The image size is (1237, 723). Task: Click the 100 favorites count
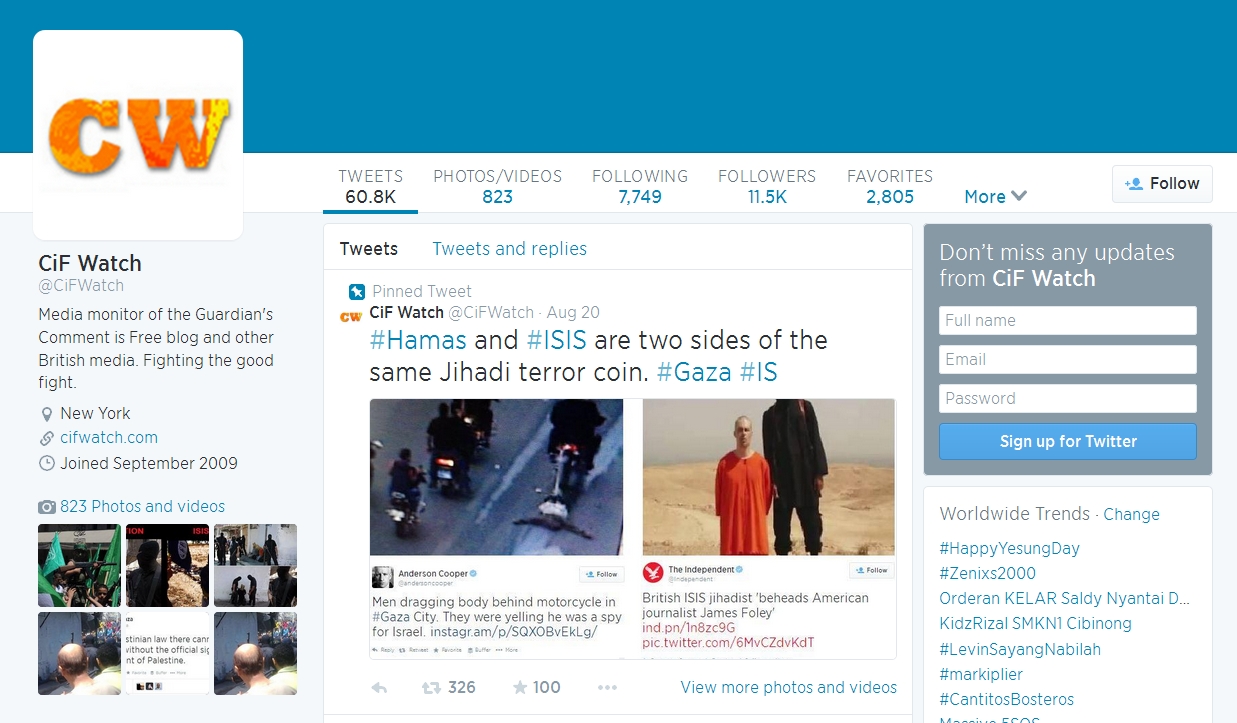(x=546, y=688)
